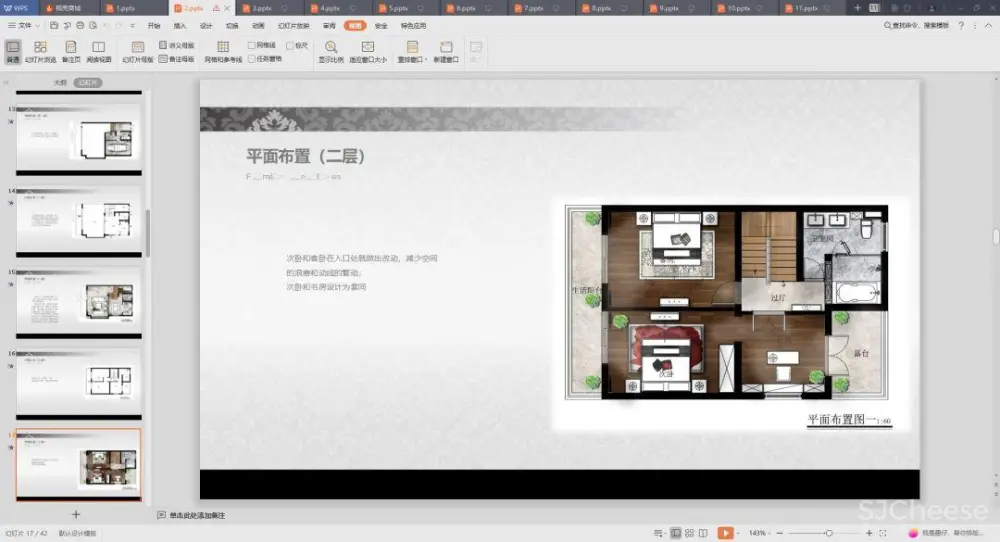Viewport: 1000px width, 542px height.
Task: Click the fit slide icon in status bar
Action: [x=883, y=532]
